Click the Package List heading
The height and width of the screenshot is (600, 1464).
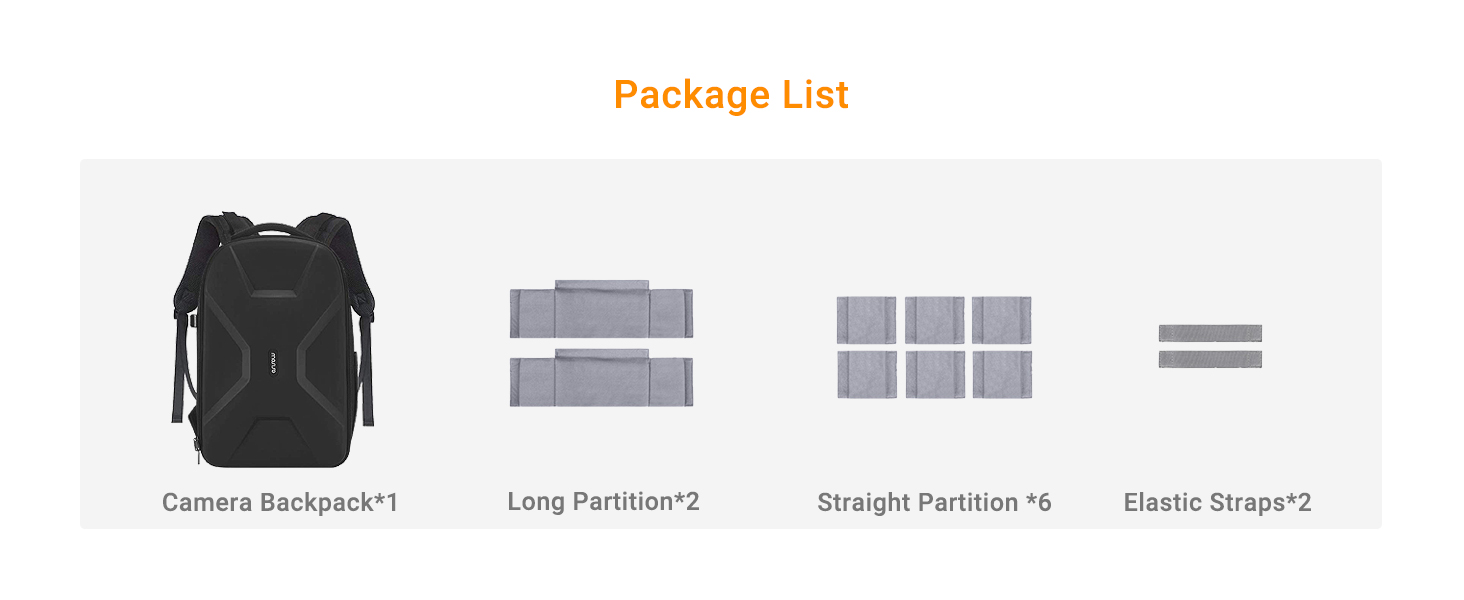pos(731,95)
